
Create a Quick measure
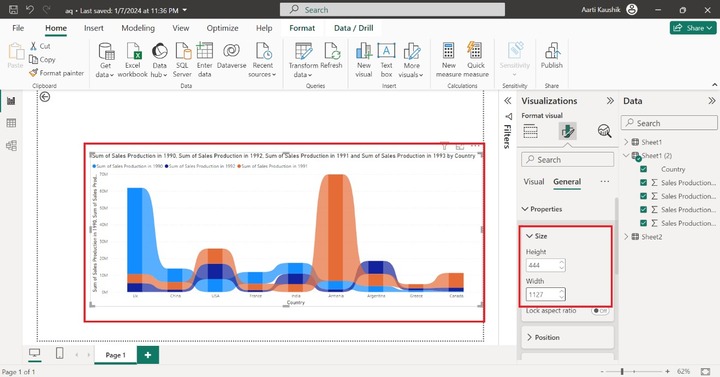tap(475, 60)
